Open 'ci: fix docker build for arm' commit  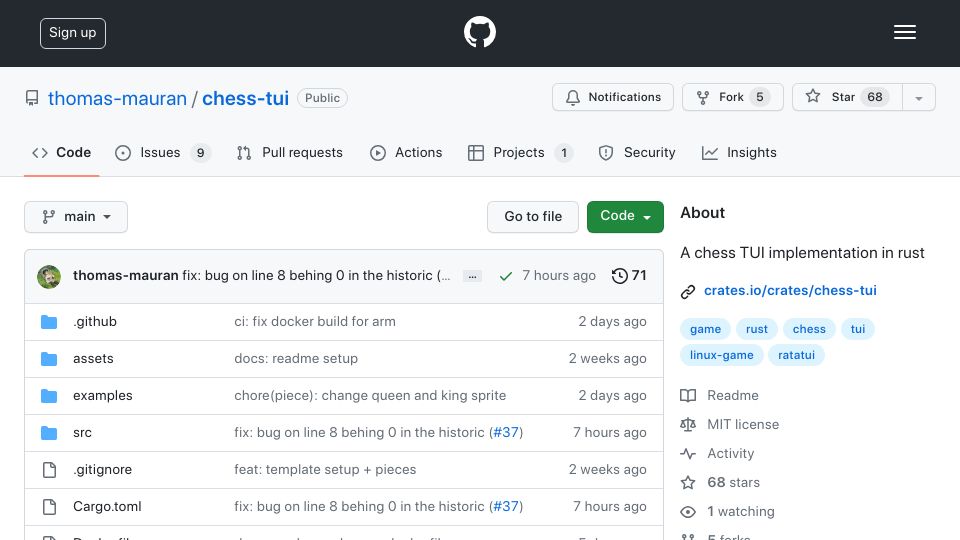tap(315, 321)
